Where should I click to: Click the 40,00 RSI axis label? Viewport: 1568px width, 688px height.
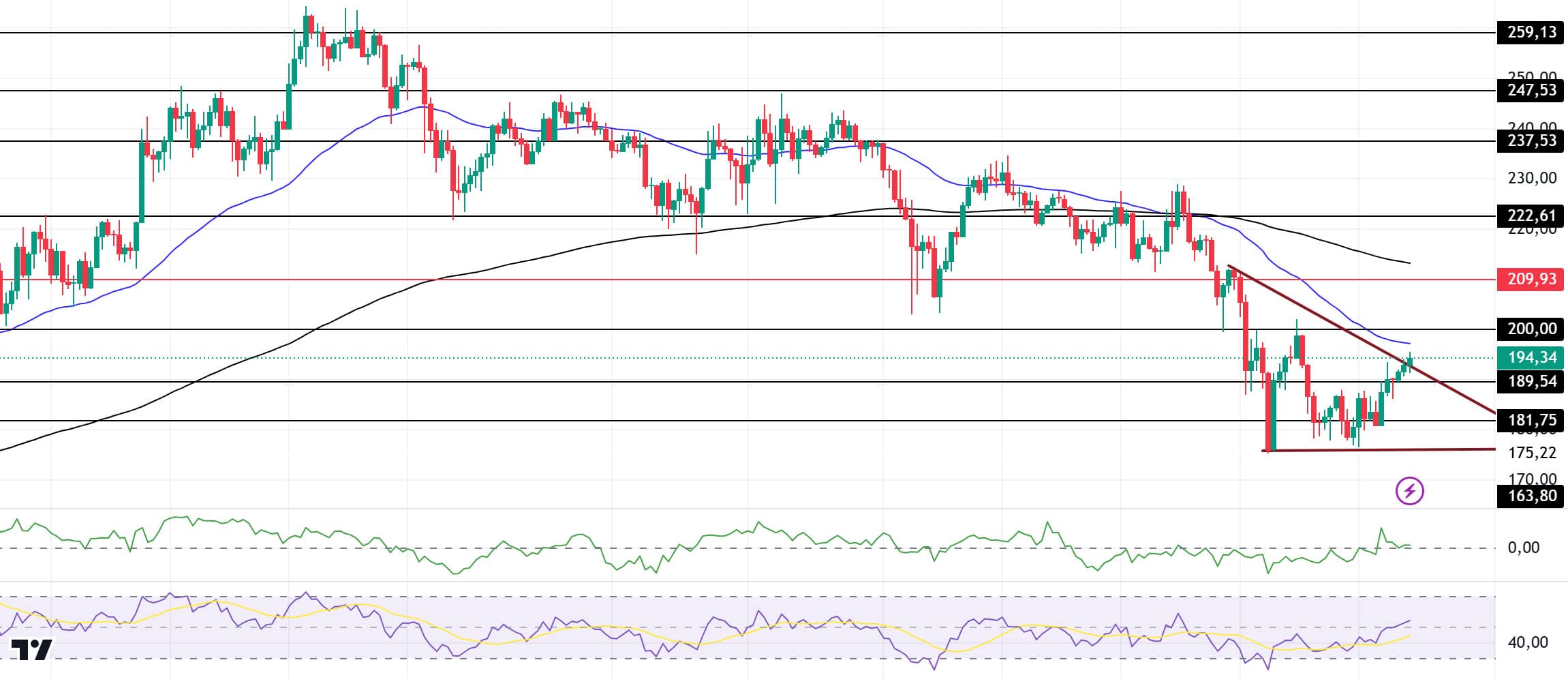click(x=1527, y=642)
